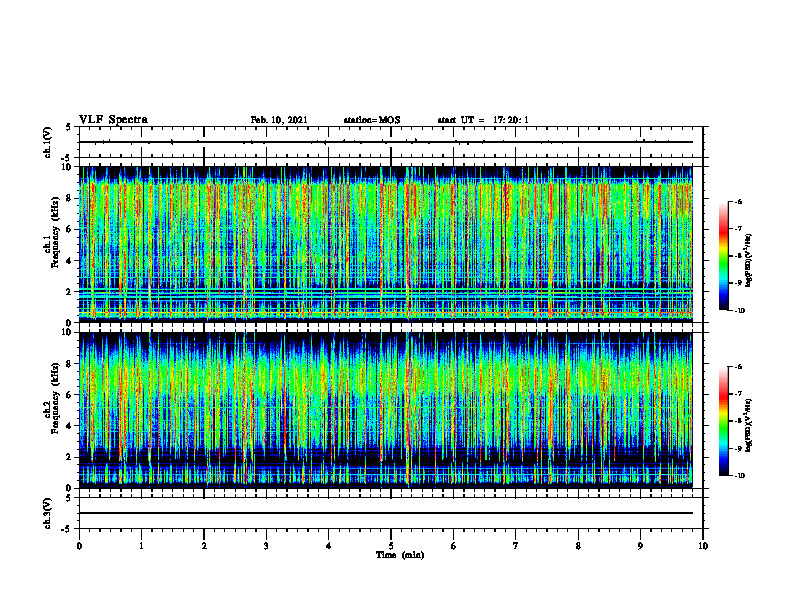Click the time axis tick label '6'
This screenshot has height=612, width=792.
coord(454,546)
